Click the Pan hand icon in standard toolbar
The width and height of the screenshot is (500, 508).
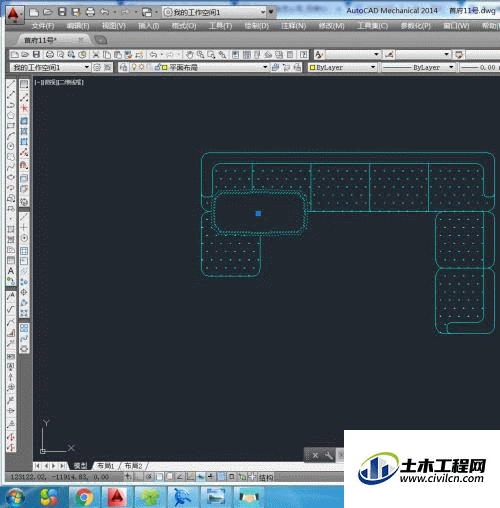(189, 54)
